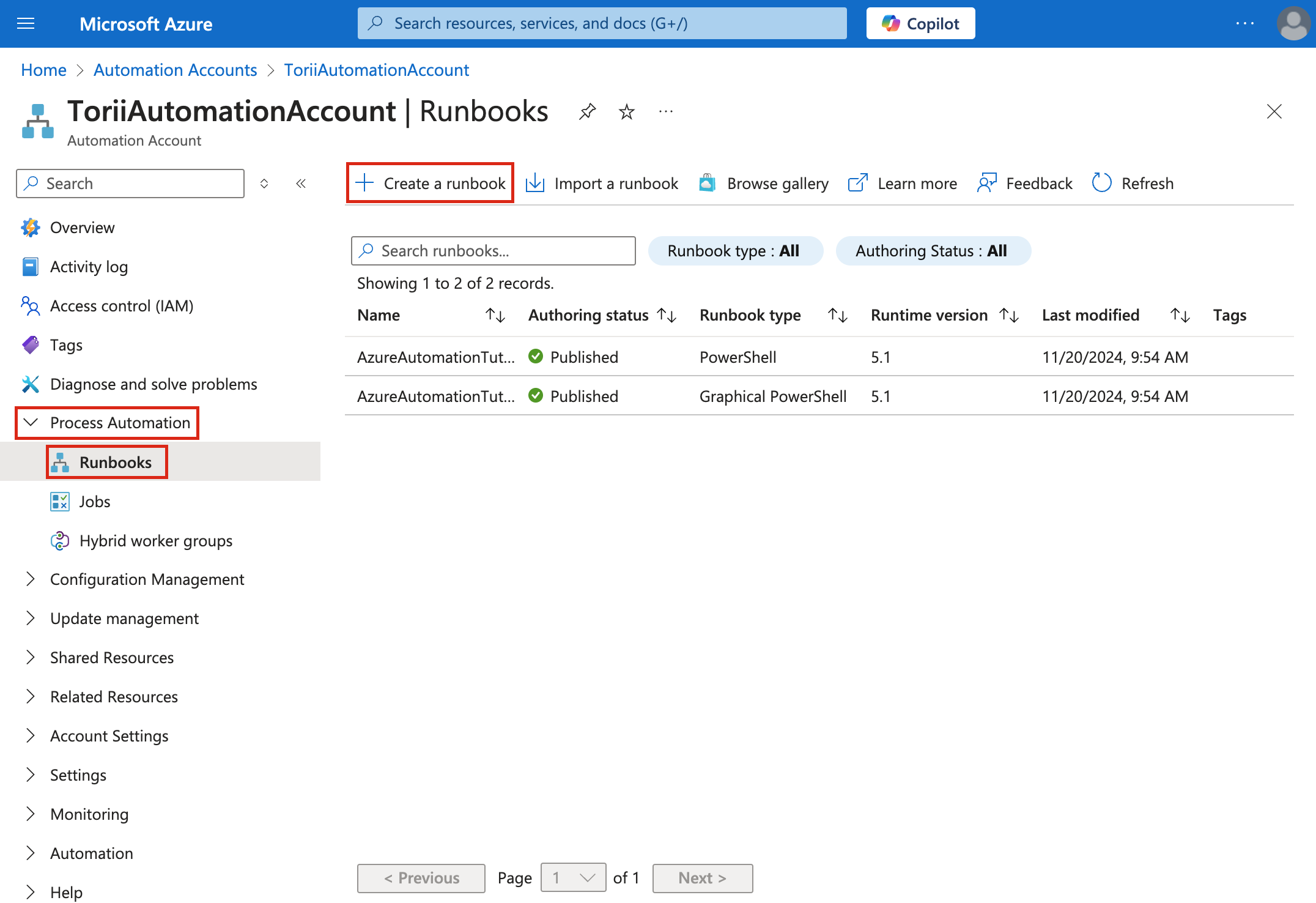Go to the Home breadcrumb

(x=43, y=70)
